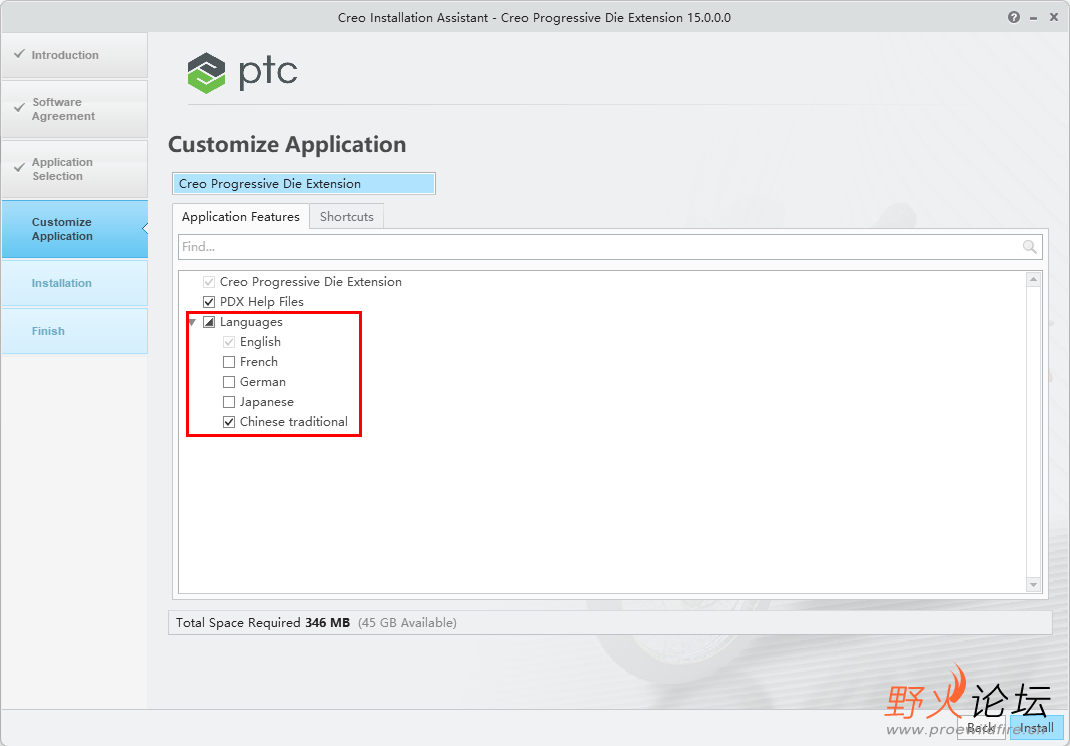Go to the Introduction step
Viewport: 1070px width, 746px height.
tap(74, 55)
